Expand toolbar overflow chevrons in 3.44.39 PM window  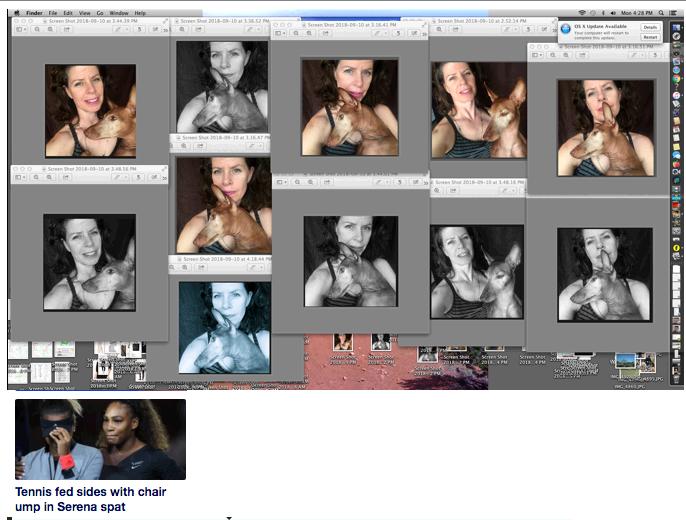(166, 30)
